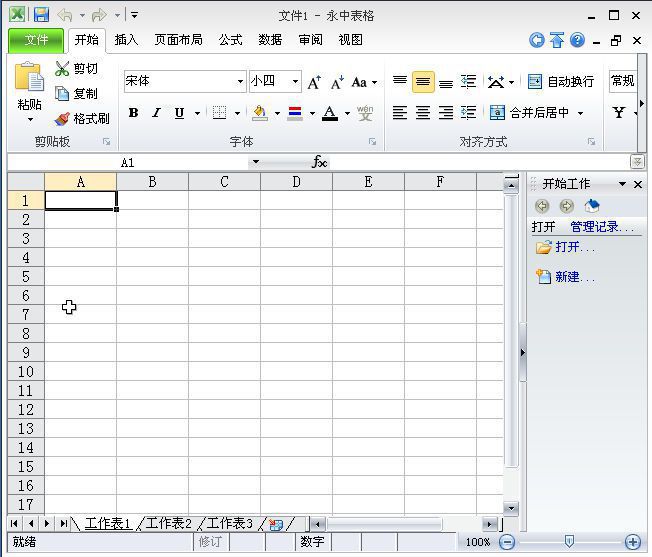Click the striped red-blue color icon

(295, 113)
